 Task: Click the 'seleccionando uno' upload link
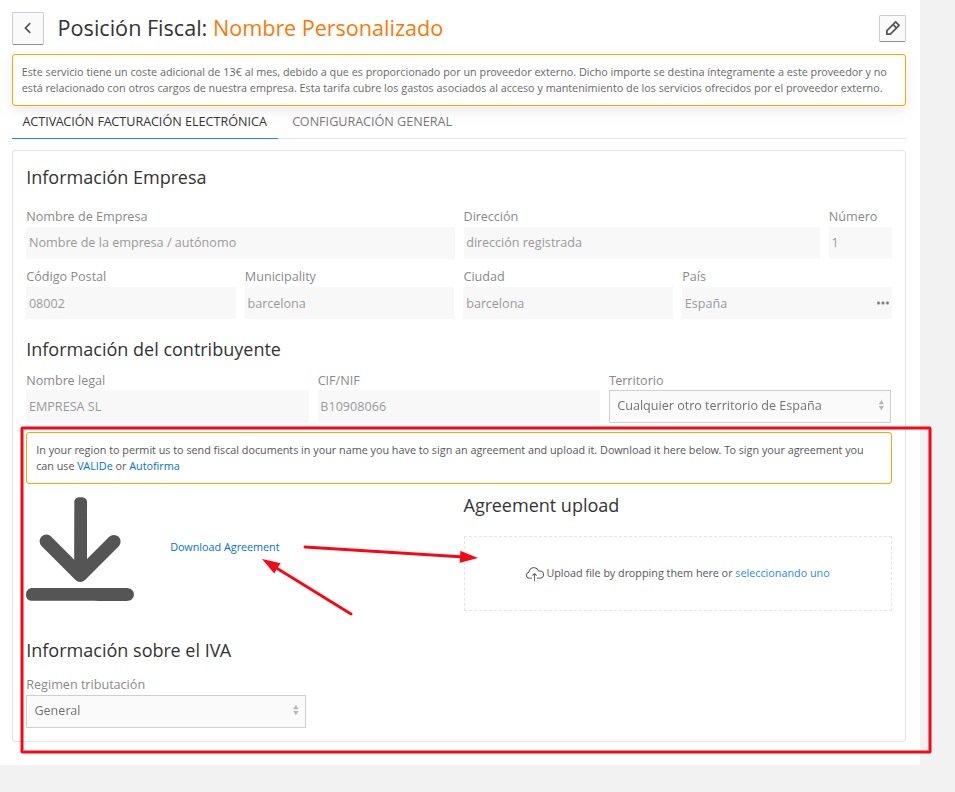[x=782, y=573]
